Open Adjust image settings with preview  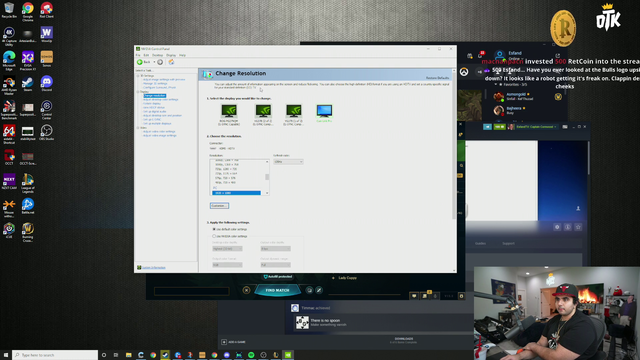[164, 80]
